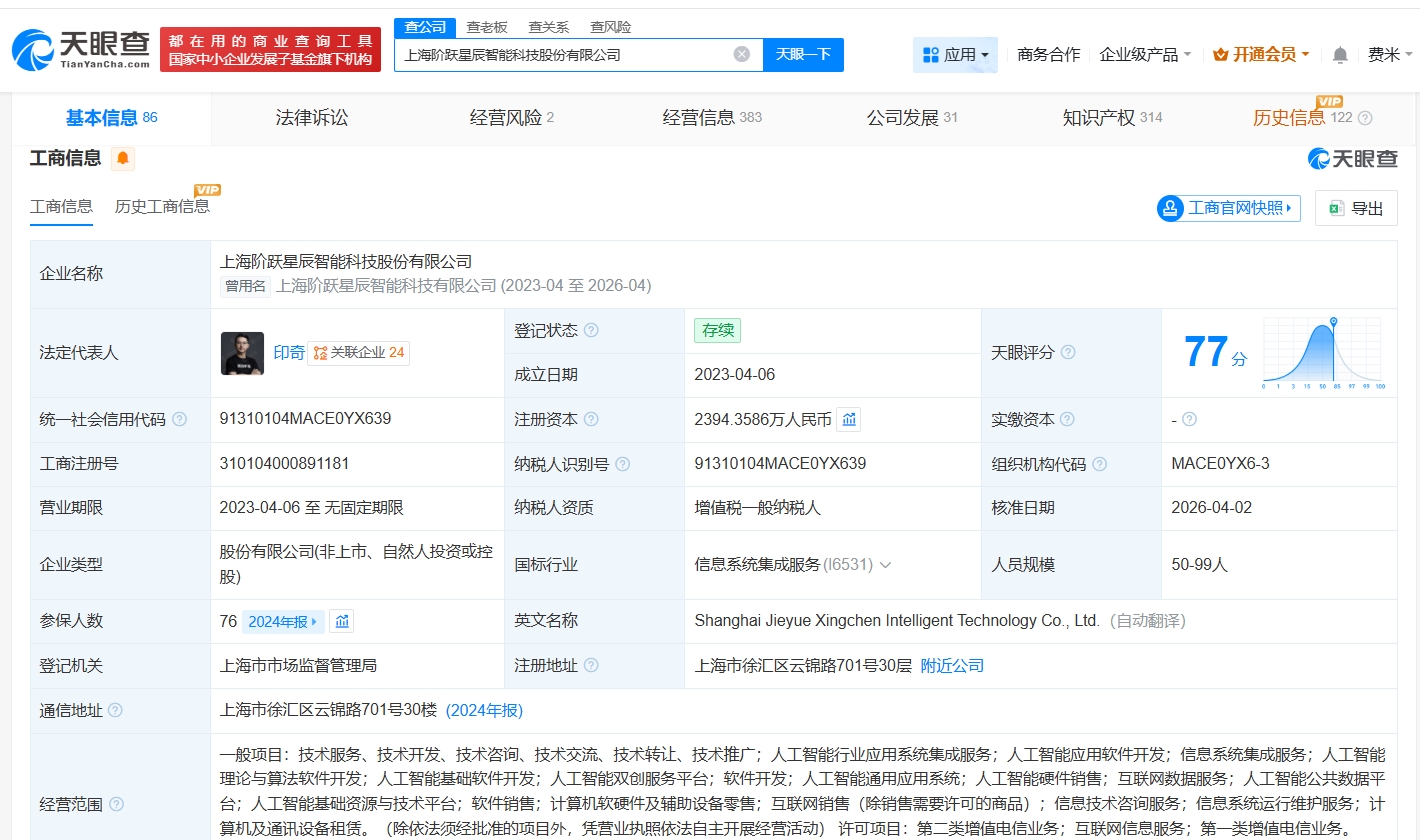1420x840 pixels.
Task: Click help icon next to 统一社会信用代码
Action: 180,420
